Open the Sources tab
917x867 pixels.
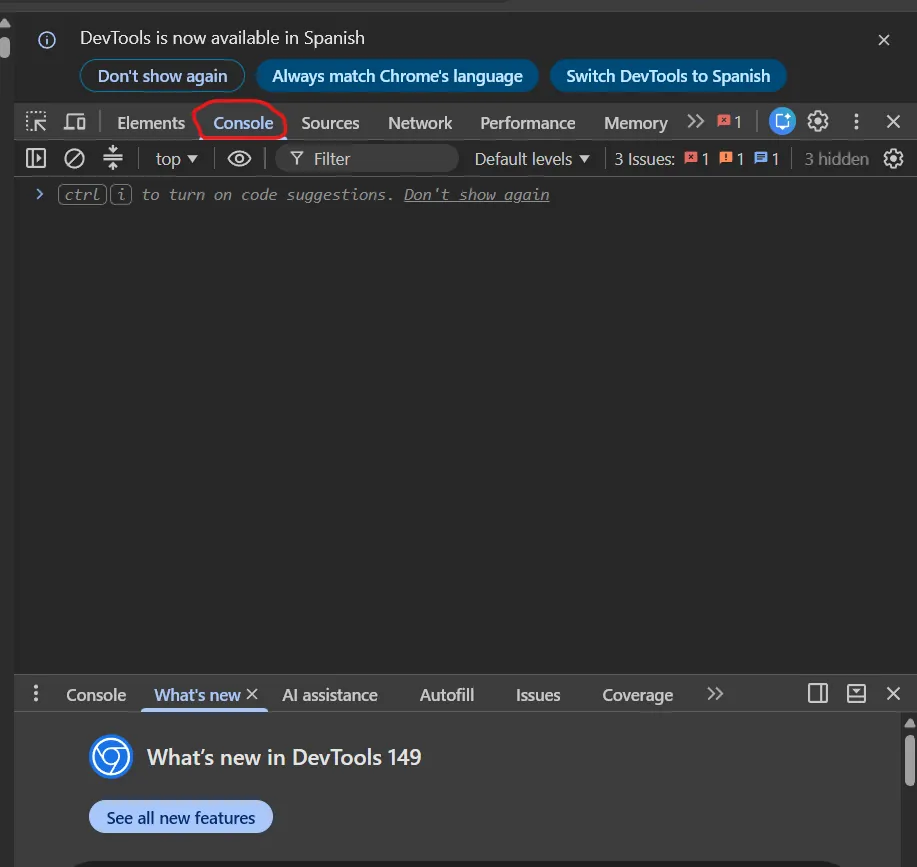tap(330, 123)
